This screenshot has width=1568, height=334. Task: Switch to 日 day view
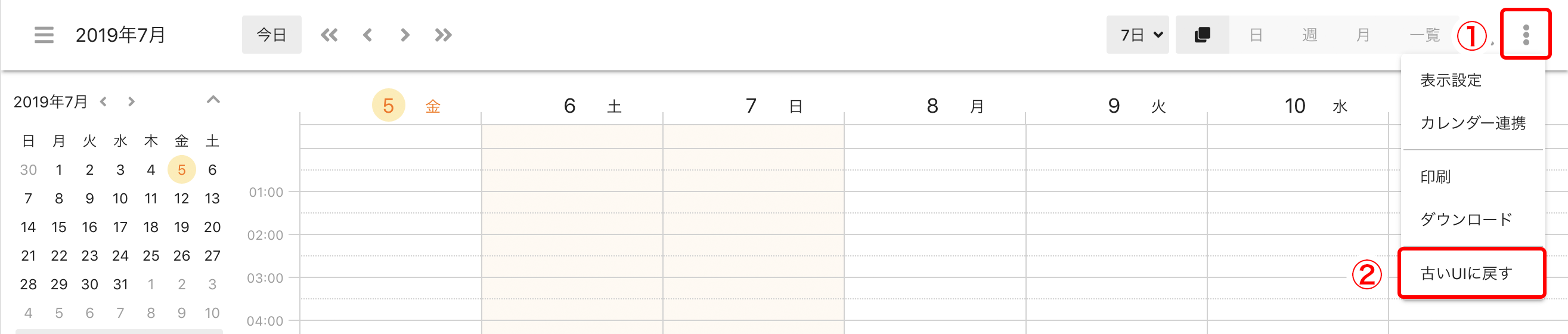pos(1256,35)
